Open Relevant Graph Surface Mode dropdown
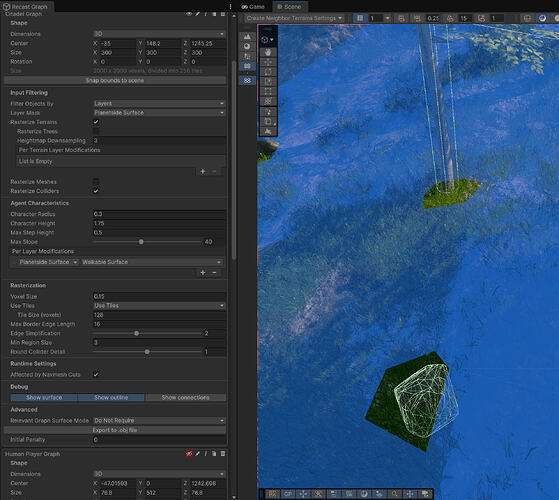The width and height of the screenshot is (559, 500). point(159,421)
